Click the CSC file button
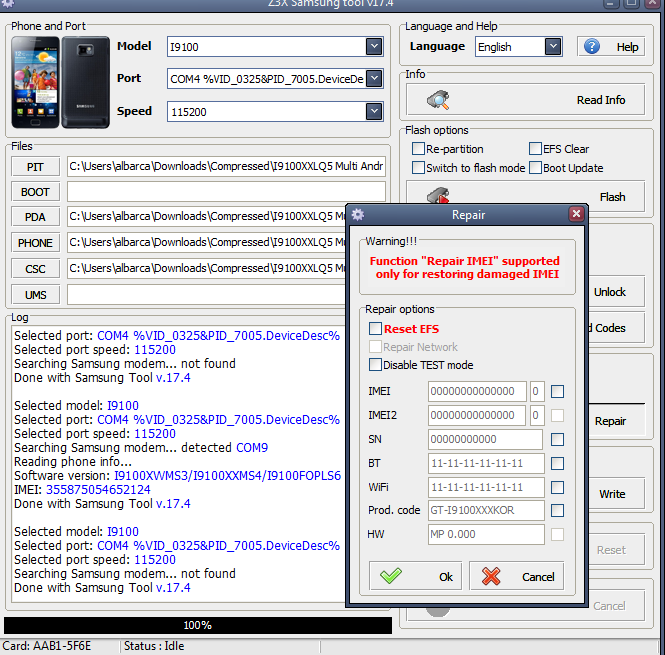The height and width of the screenshot is (655, 665). [35, 269]
